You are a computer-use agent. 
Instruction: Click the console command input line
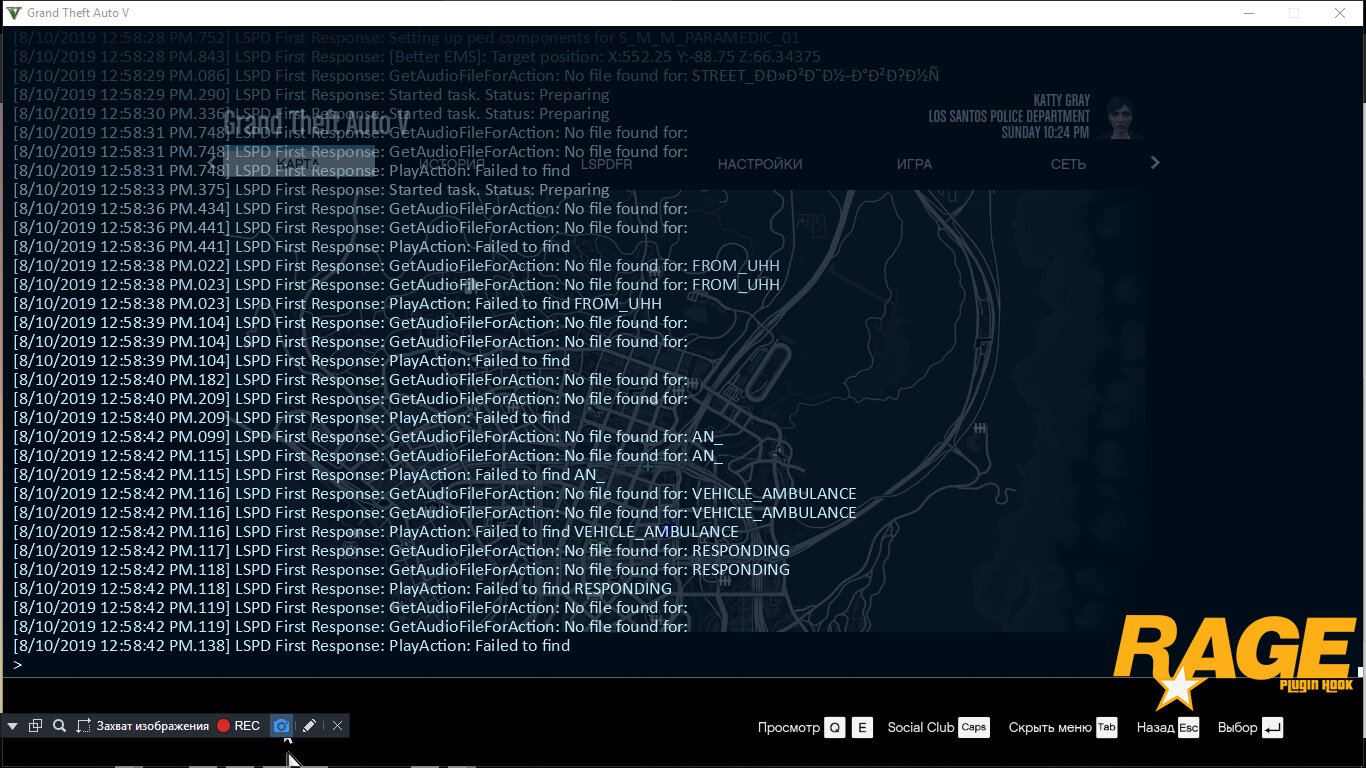(683, 665)
